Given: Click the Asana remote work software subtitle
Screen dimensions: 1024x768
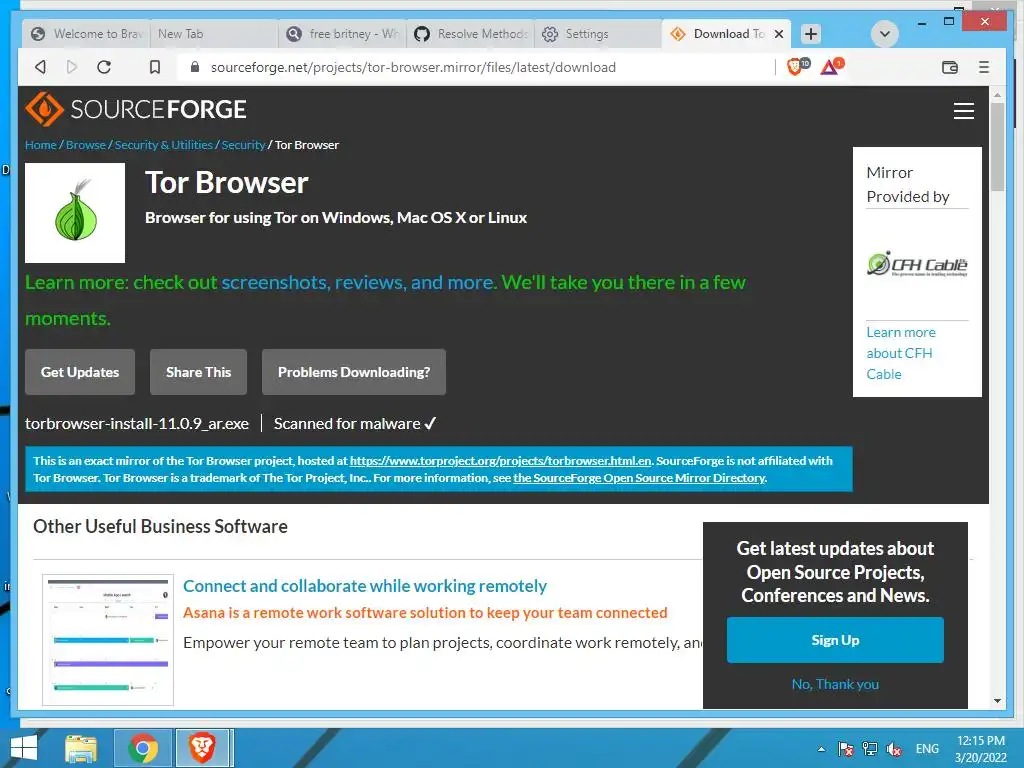Looking at the screenshot, I should tap(425, 613).
